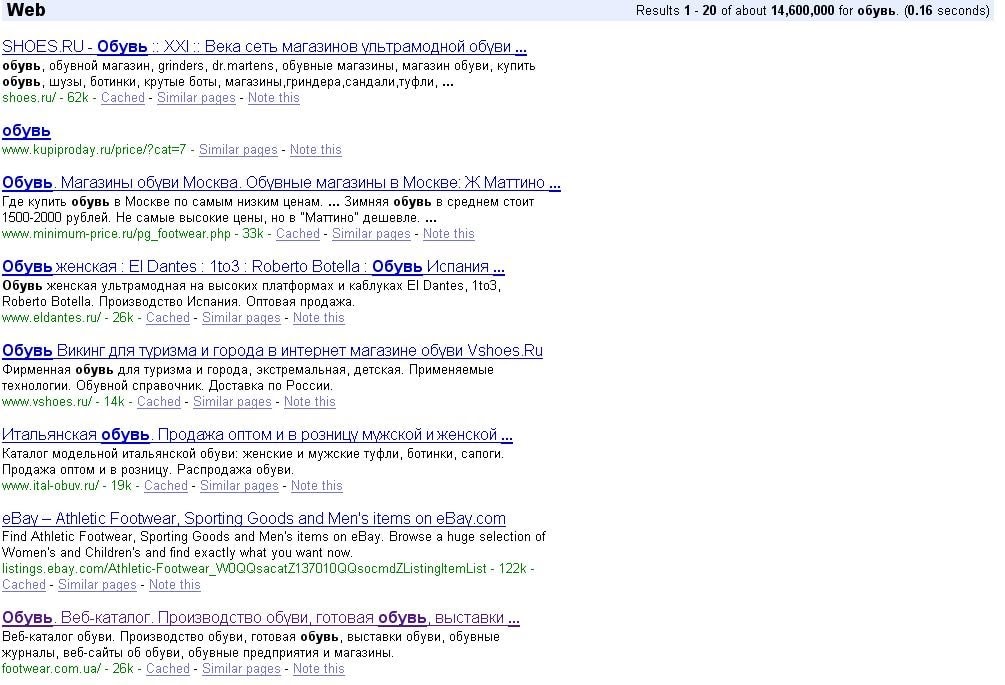Screen dimensions: 1005x685
Task: Open 'Итальянская обувь' result title
Action: point(257,434)
